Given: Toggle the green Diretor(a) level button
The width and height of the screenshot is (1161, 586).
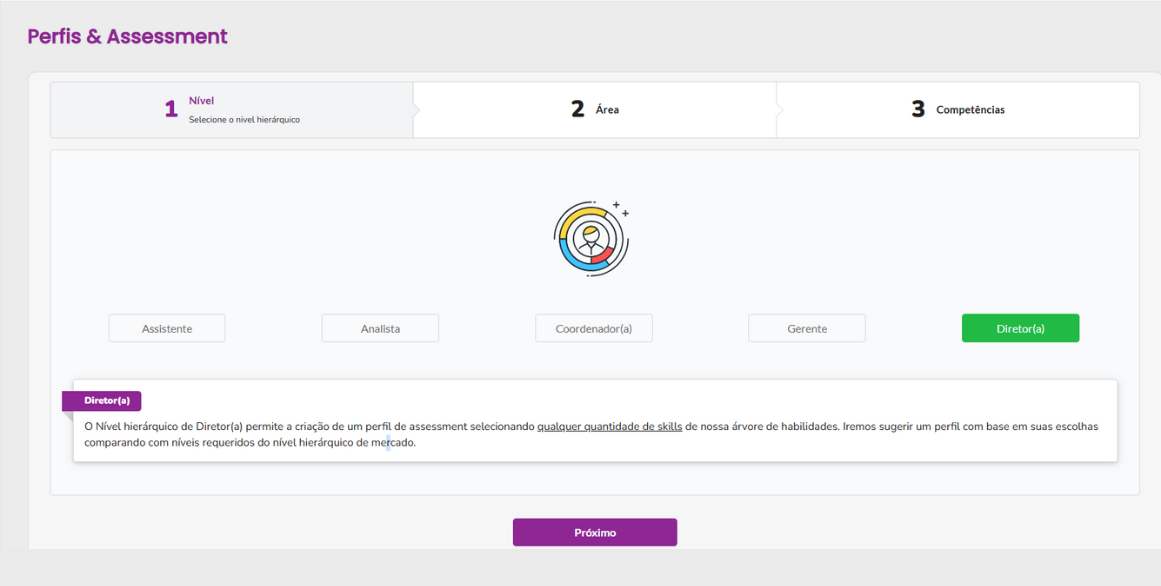Looking at the screenshot, I should [x=1020, y=328].
